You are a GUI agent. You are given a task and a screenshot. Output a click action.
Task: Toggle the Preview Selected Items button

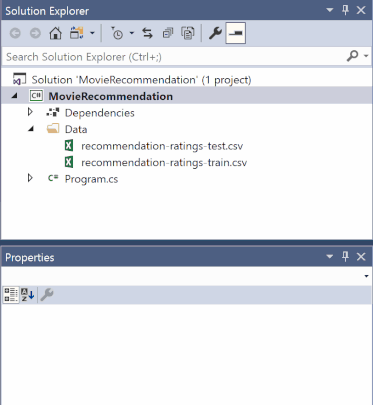(x=236, y=33)
